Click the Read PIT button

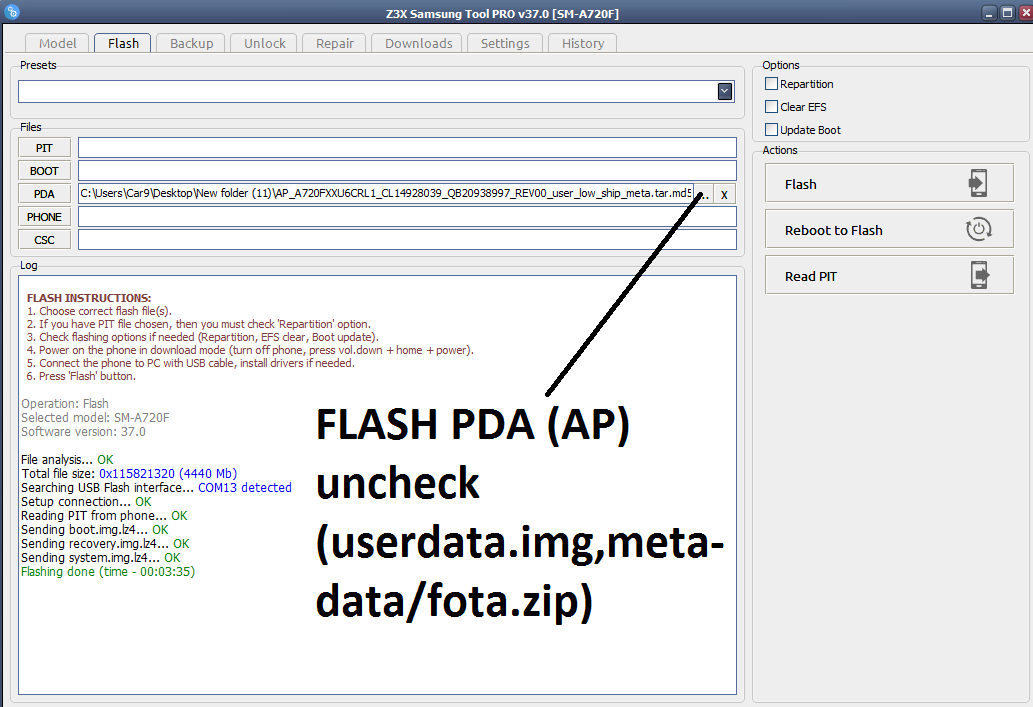tap(889, 275)
